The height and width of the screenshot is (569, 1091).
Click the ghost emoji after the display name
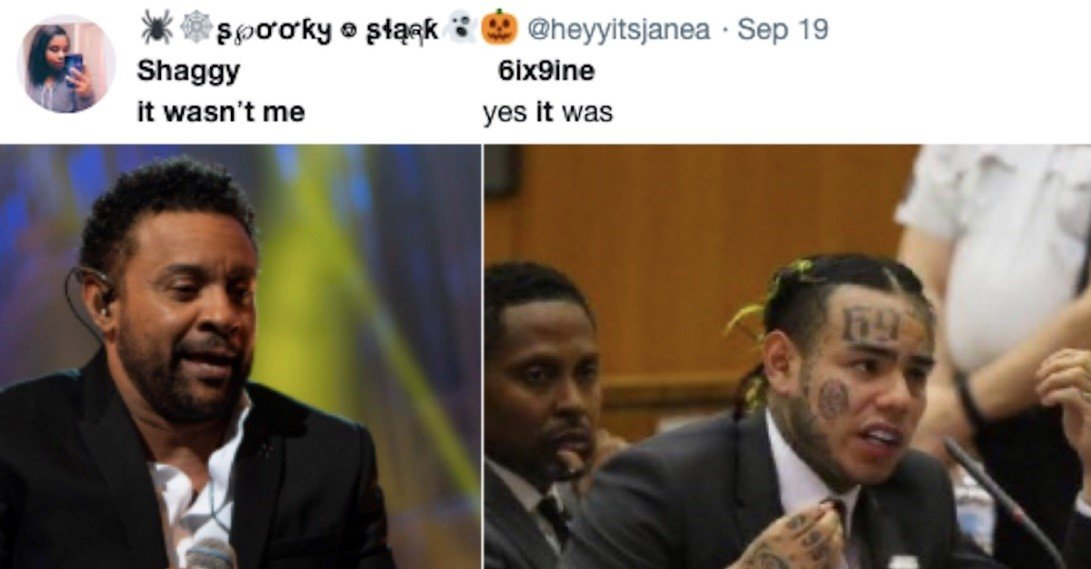[462, 29]
